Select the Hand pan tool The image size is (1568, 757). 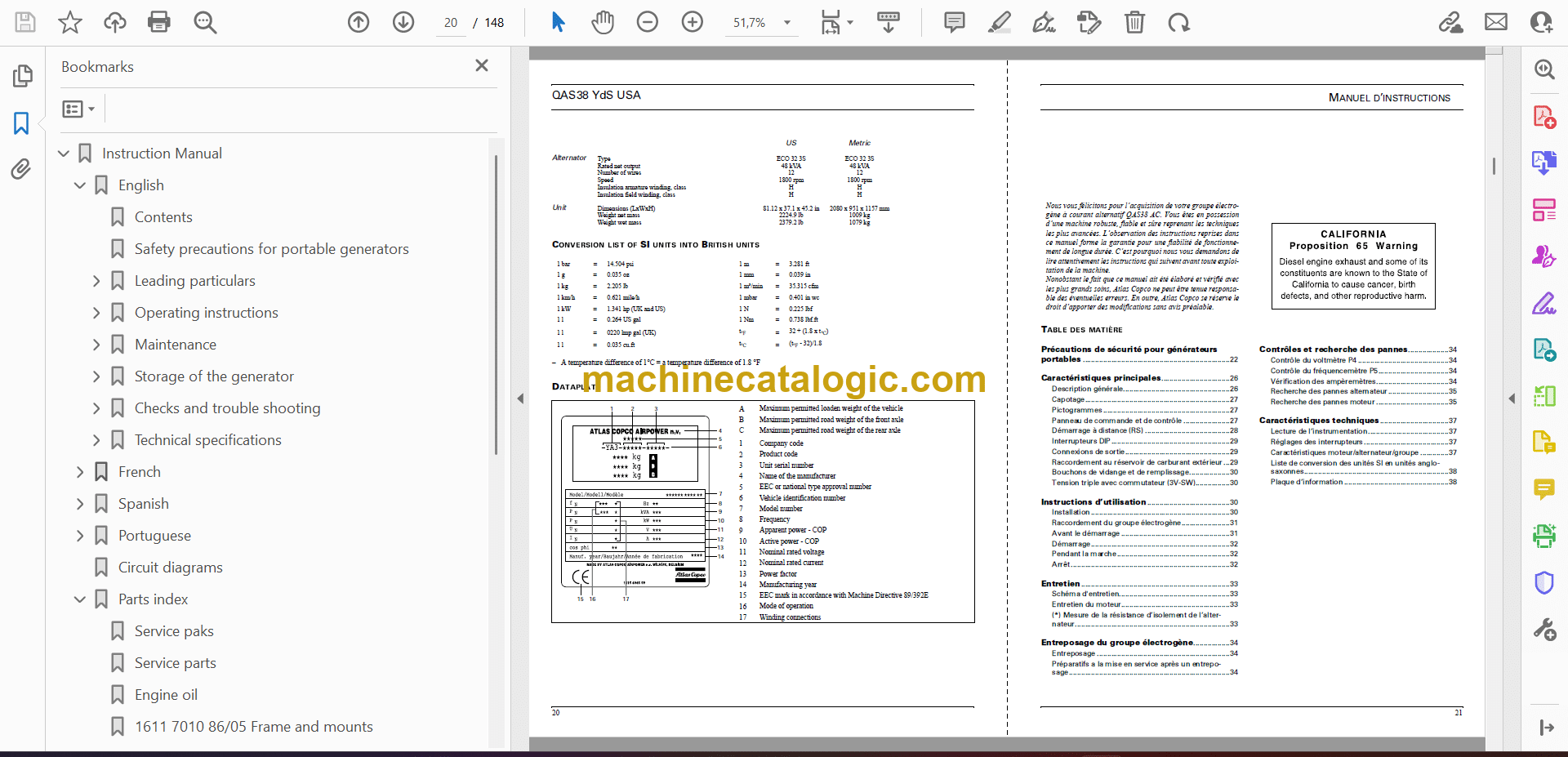(x=603, y=22)
